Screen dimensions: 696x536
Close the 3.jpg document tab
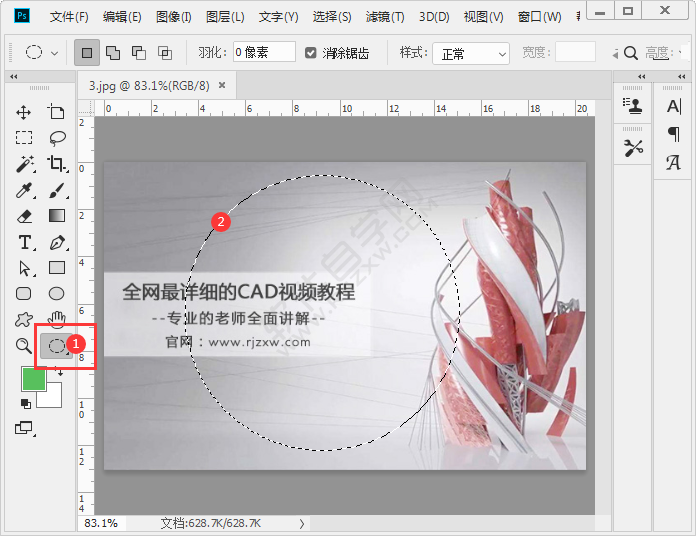pyautogui.click(x=222, y=85)
